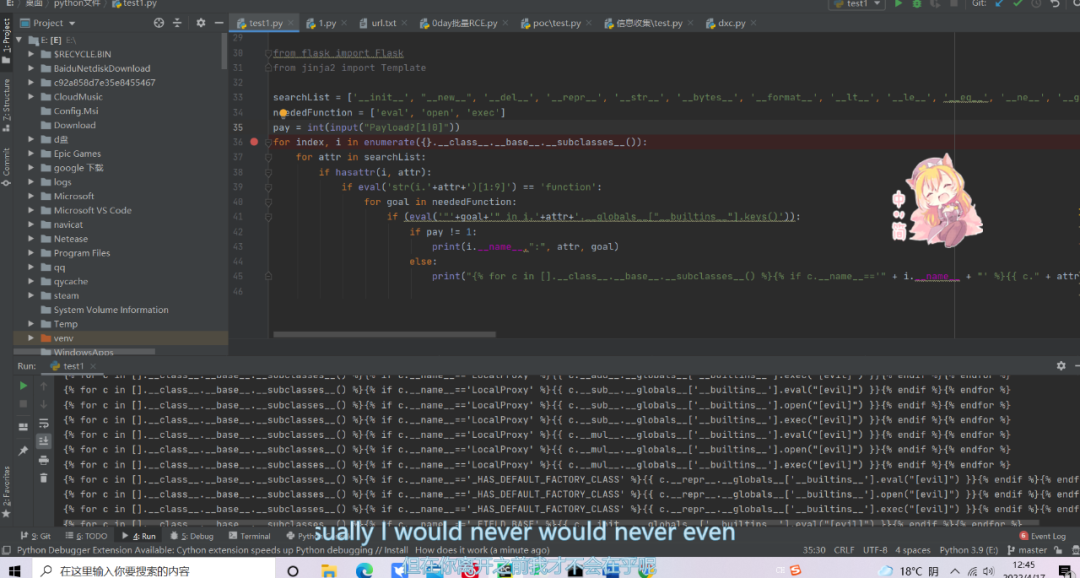Screen dimensions: 1080x578
Task: Expand the Epic Games folder
Action: 31,153
